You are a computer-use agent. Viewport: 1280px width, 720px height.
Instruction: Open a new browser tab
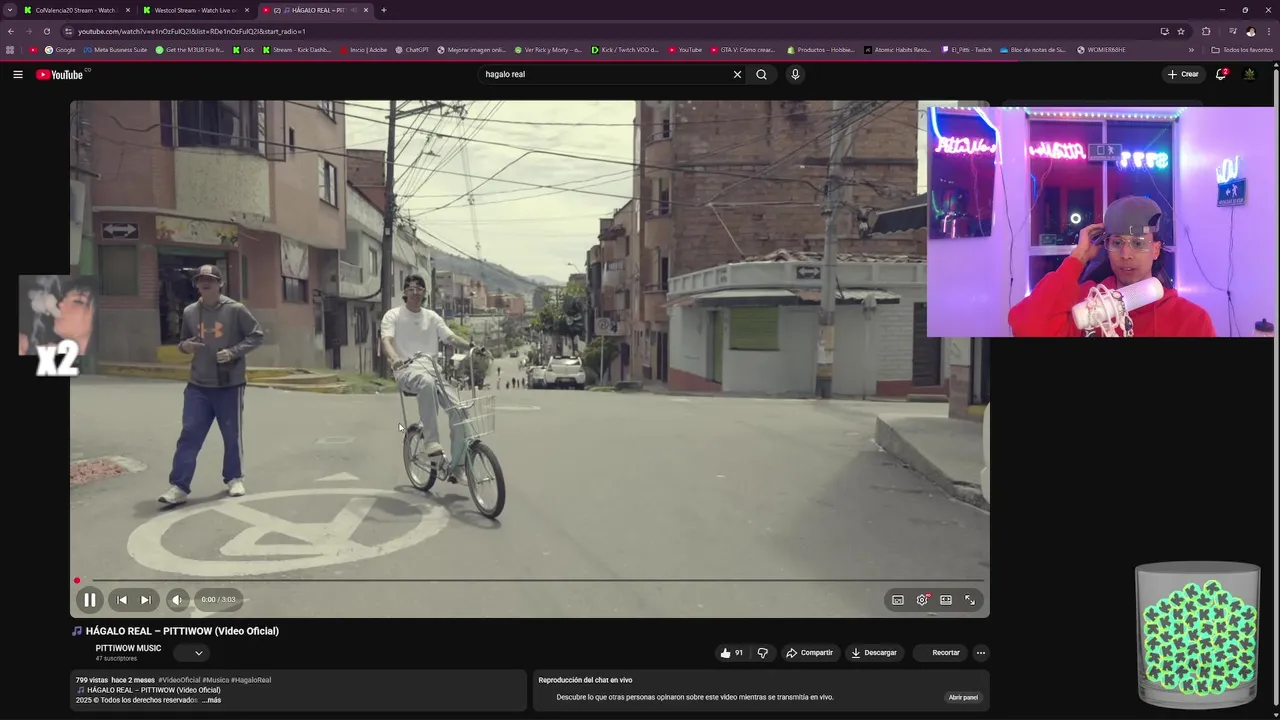coord(383,10)
